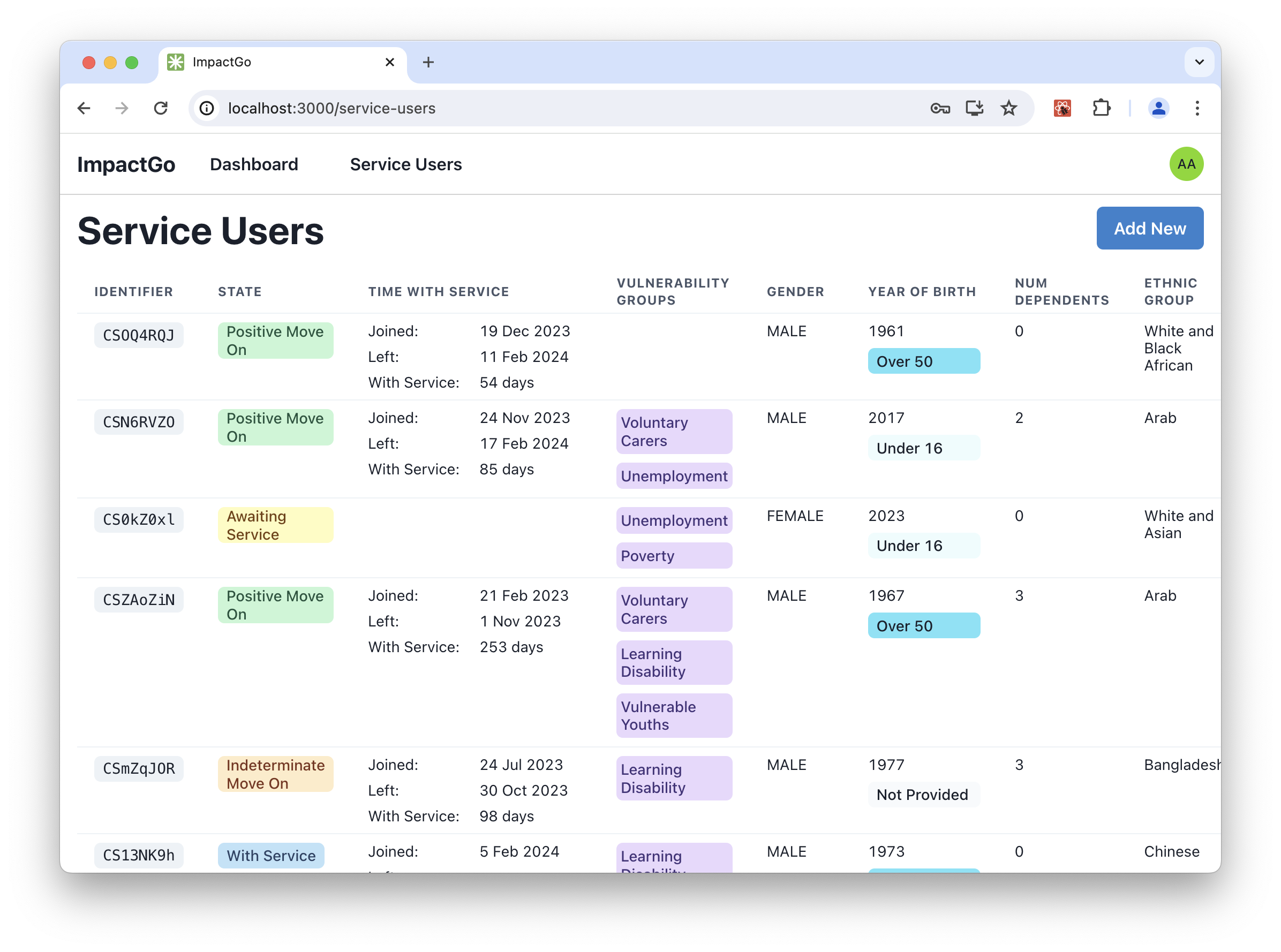Click Positive Move On badge for CSN6RVZO
Viewport: 1281px width, 952px height.
[x=275, y=428]
